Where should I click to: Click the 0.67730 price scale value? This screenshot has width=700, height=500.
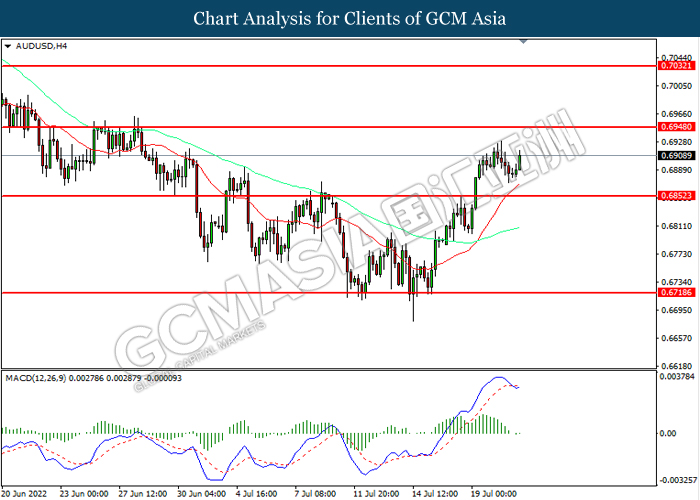point(677,254)
